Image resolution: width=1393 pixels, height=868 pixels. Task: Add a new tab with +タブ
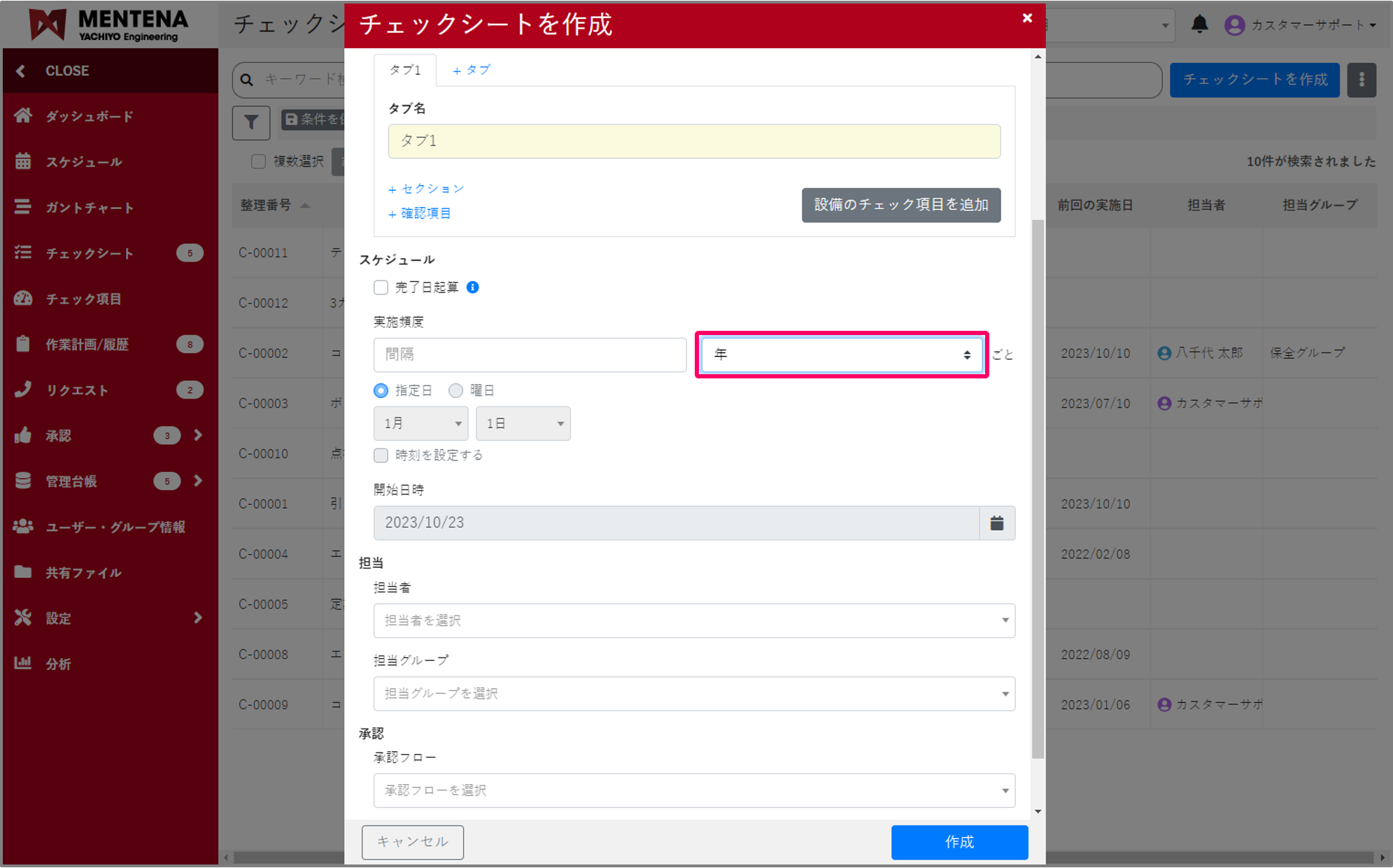click(472, 70)
